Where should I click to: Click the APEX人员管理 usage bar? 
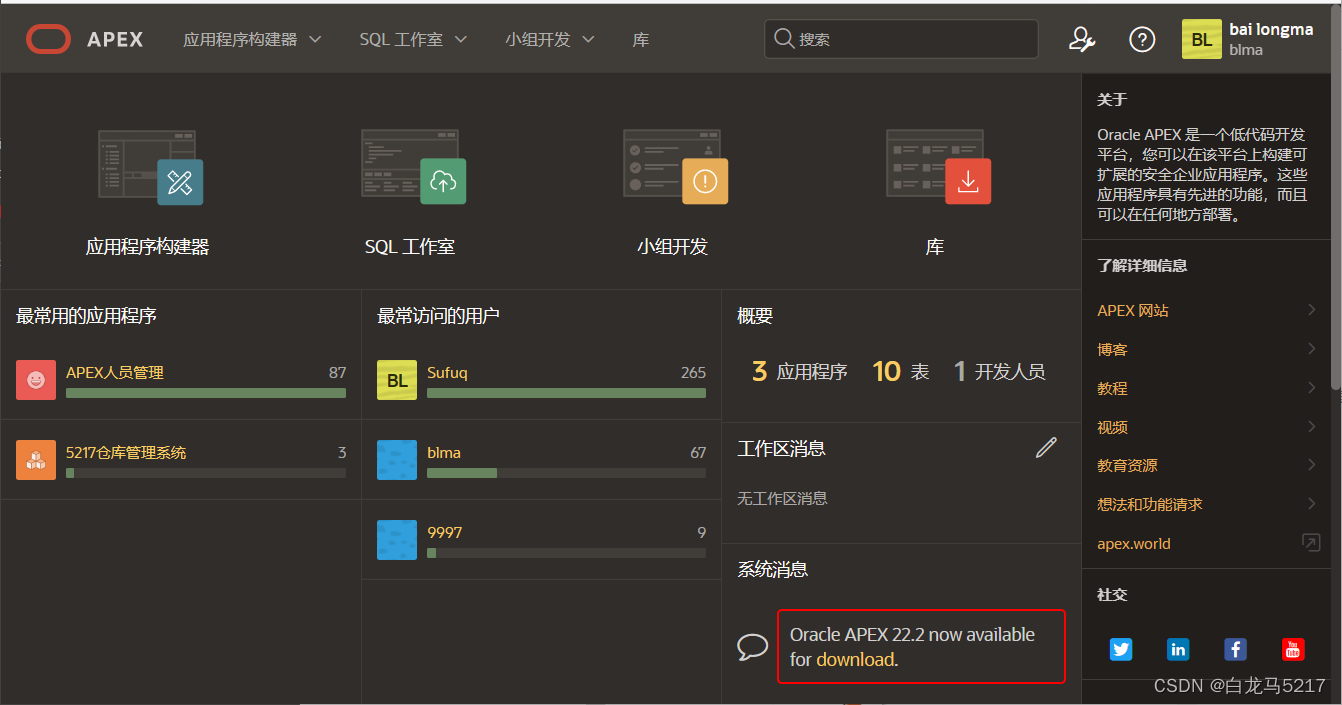(x=206, y=393)
